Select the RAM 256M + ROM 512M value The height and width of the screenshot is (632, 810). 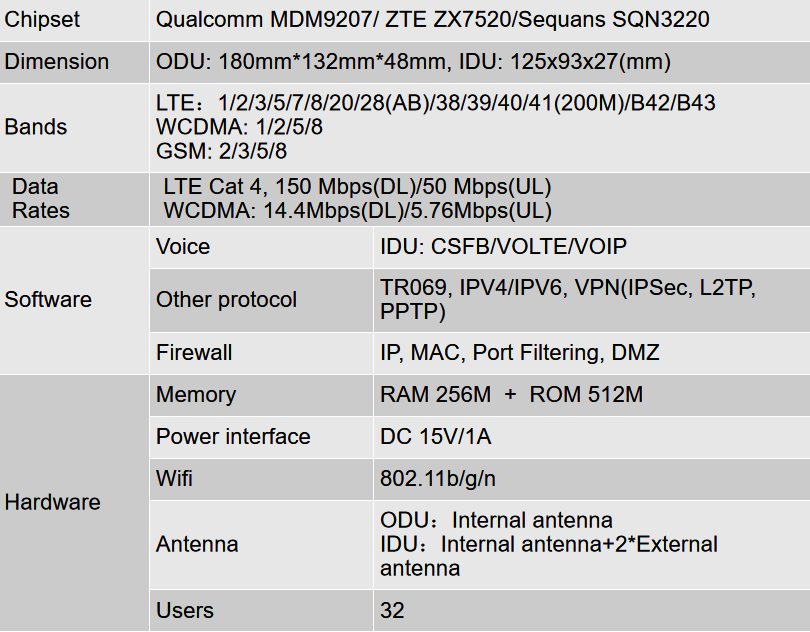(511, 395)
